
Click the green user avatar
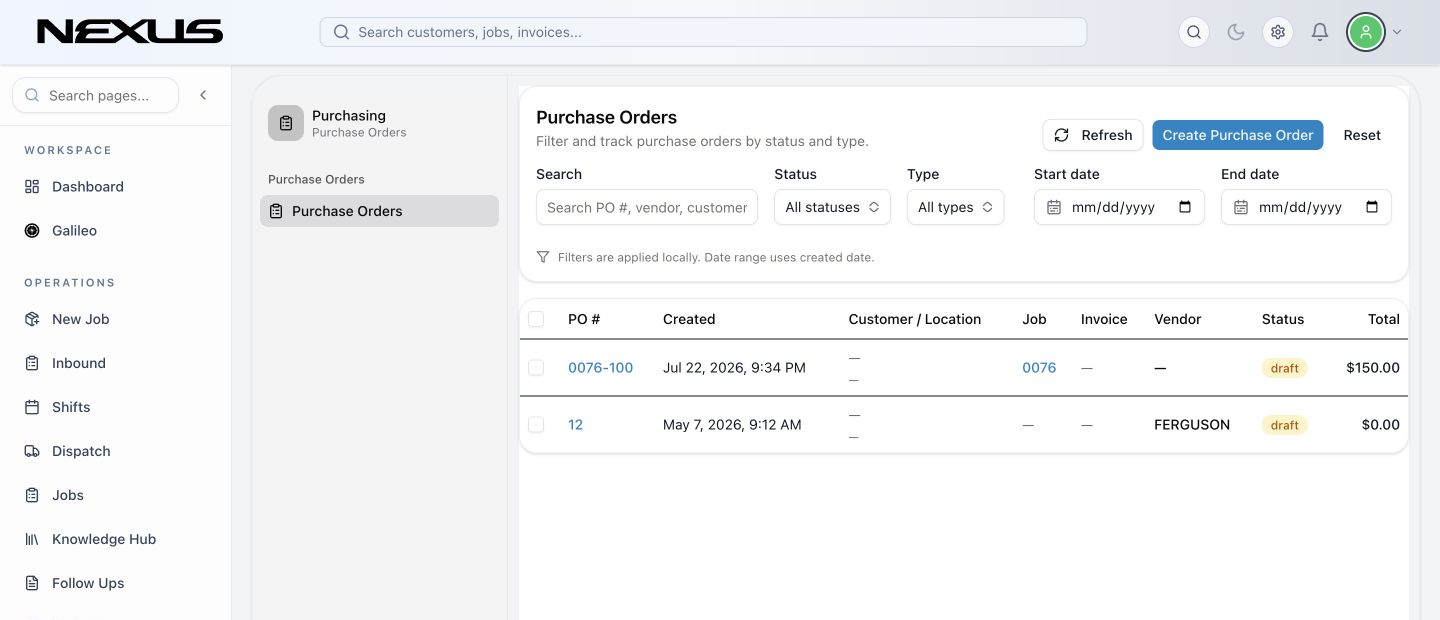point(1365,32)
